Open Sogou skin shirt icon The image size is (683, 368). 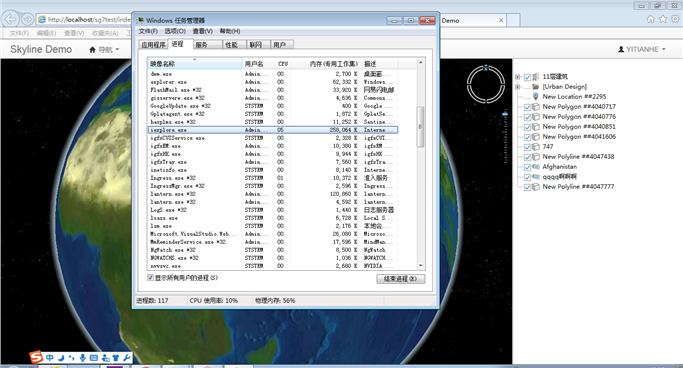[x=116, y=358]
